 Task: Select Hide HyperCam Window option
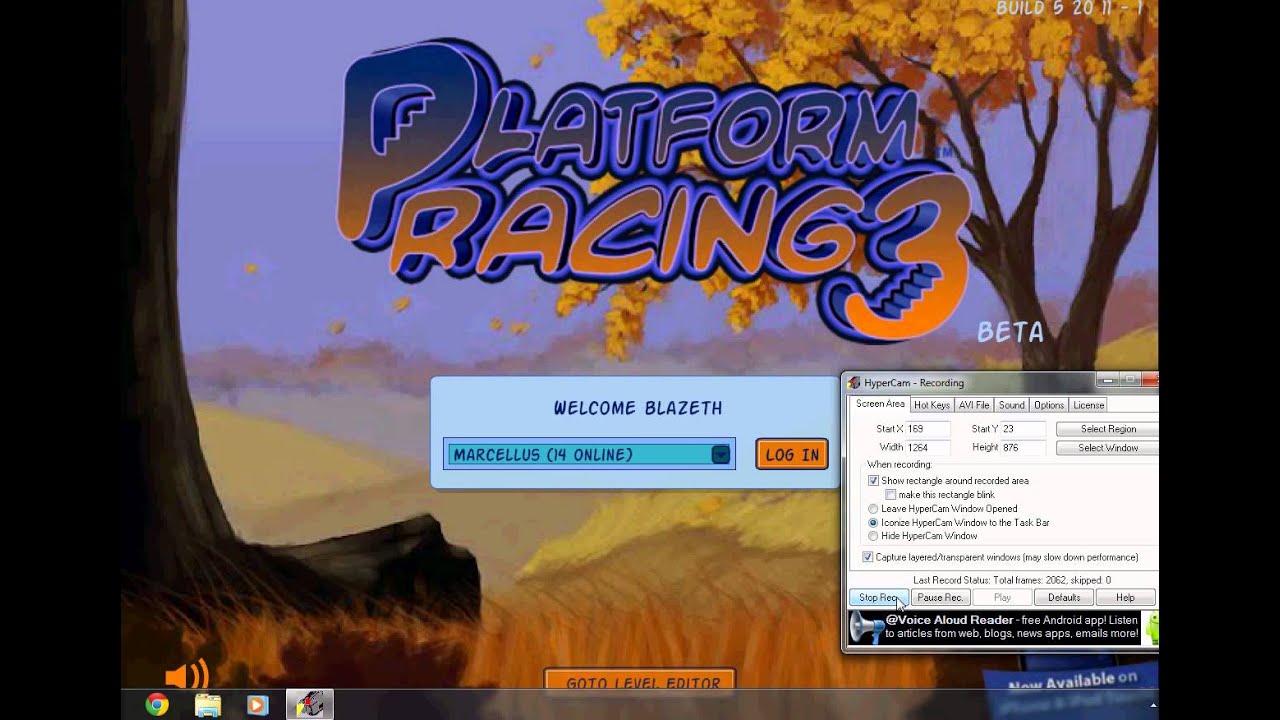coord(873,536)
